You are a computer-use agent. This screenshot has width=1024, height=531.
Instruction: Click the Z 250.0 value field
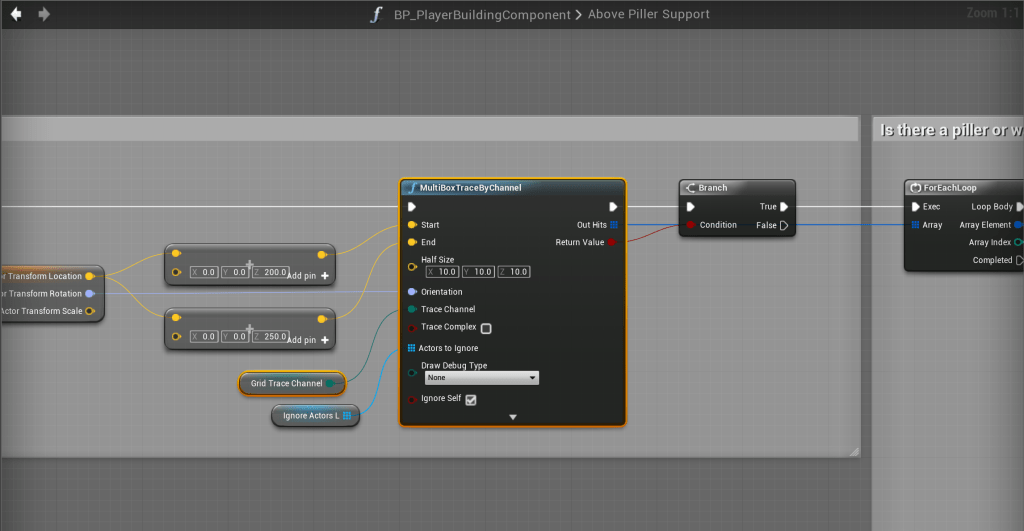tap(275, 337)
